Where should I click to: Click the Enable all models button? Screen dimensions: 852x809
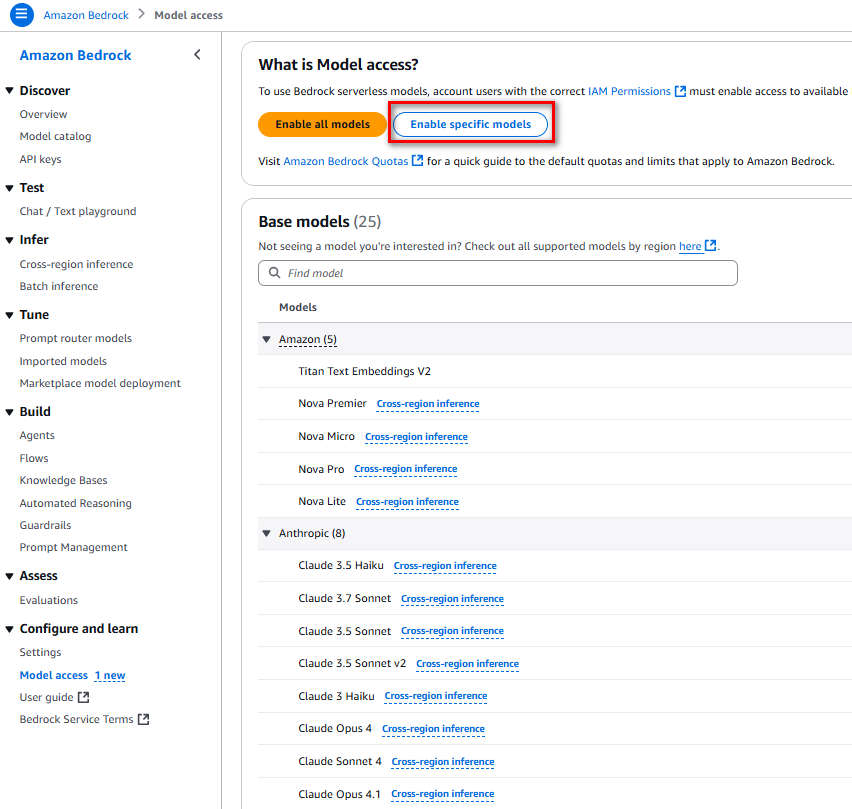(322, 124)
